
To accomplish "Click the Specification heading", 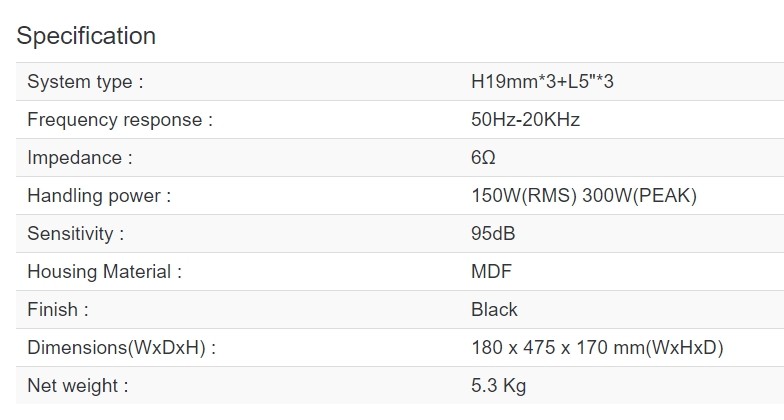I will click(86, 36).
